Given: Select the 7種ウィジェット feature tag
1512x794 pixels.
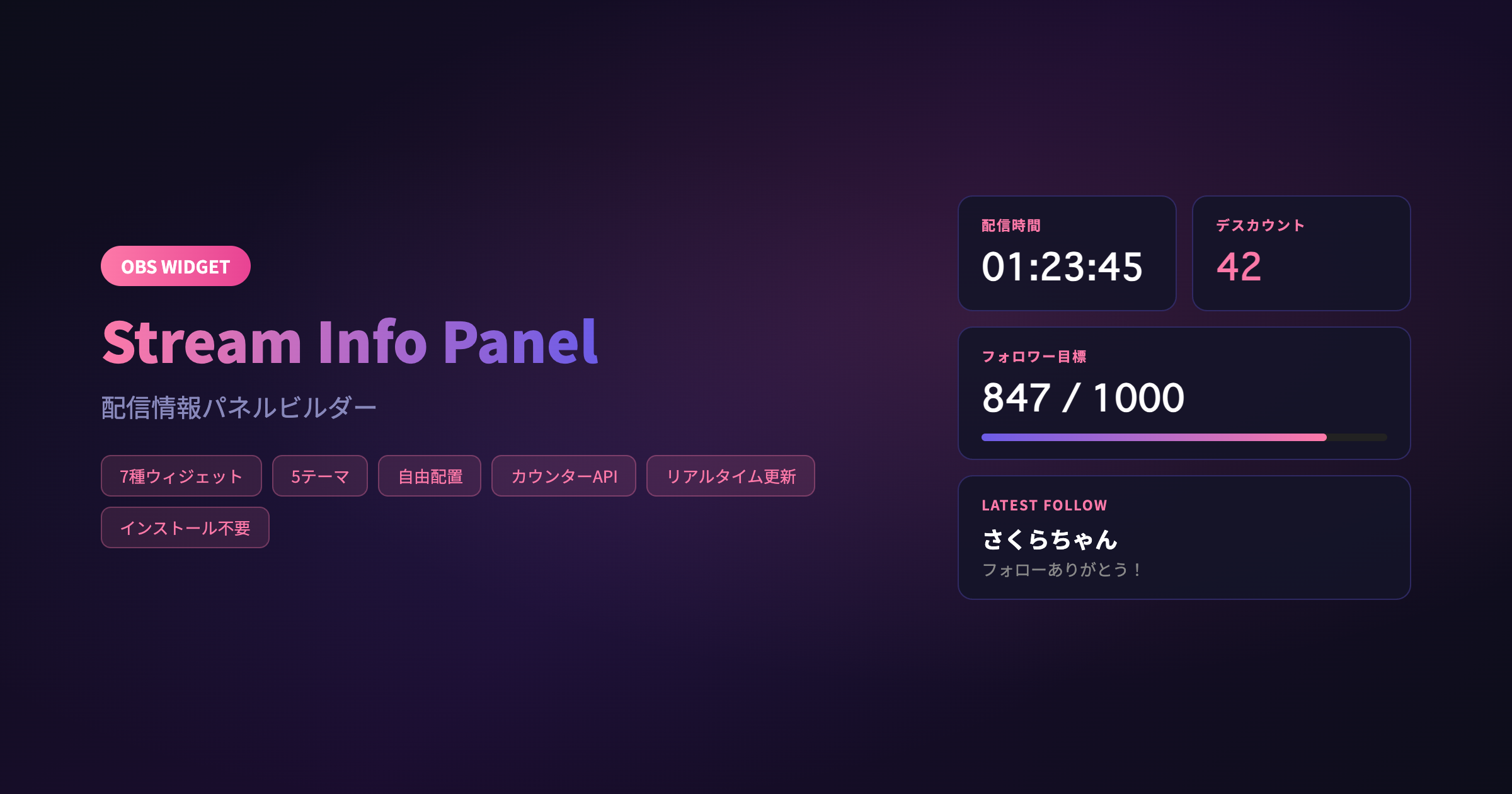Looking at the screenshot, I should click(181, 476).
